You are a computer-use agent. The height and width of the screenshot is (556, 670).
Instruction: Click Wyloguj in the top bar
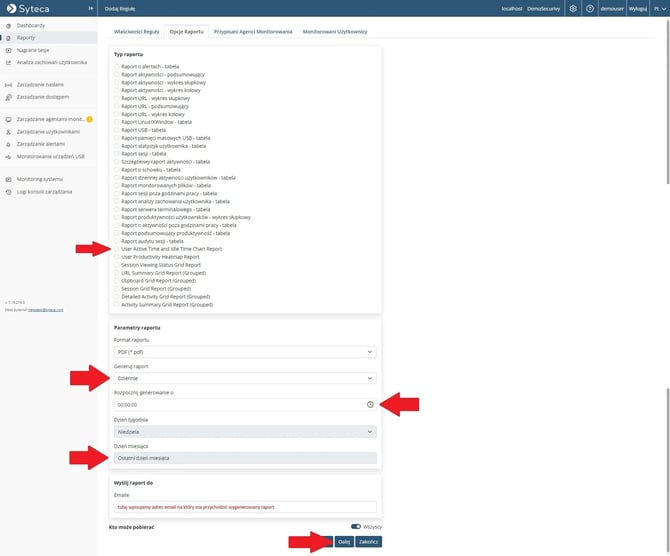[x=637, y=8]
